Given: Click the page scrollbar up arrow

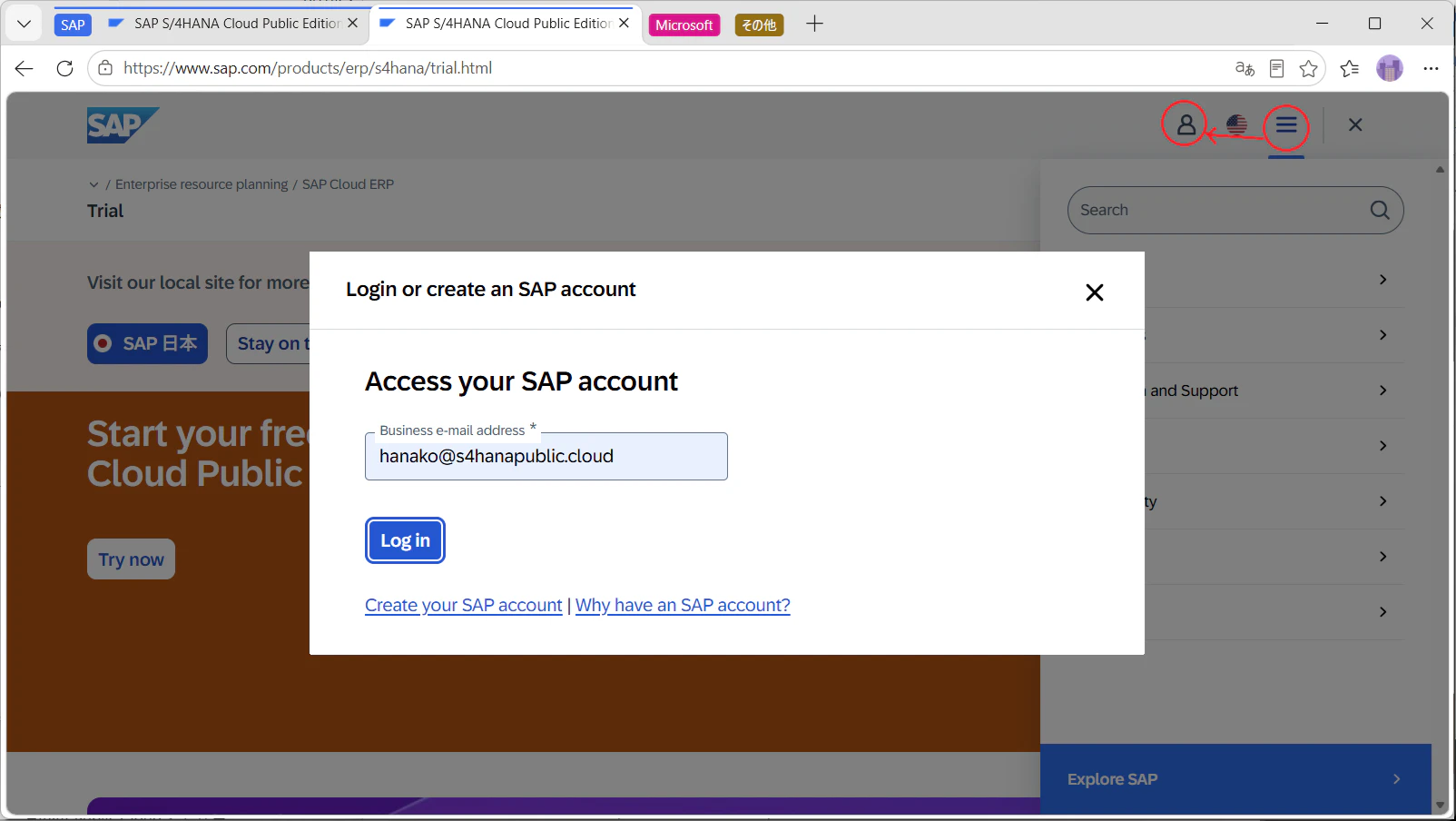Looking at the screenshot, I should [x=1440, y=170].
